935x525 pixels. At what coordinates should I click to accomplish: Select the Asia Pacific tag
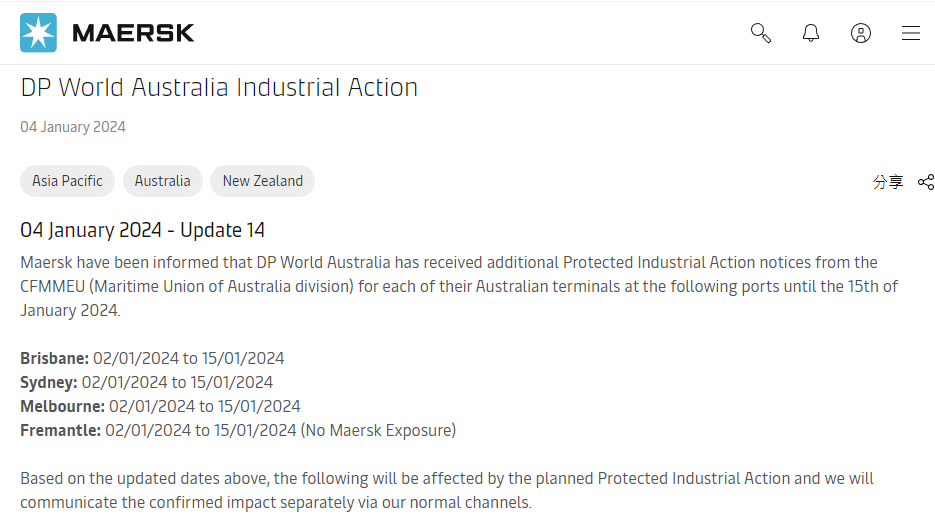point(67,181)
